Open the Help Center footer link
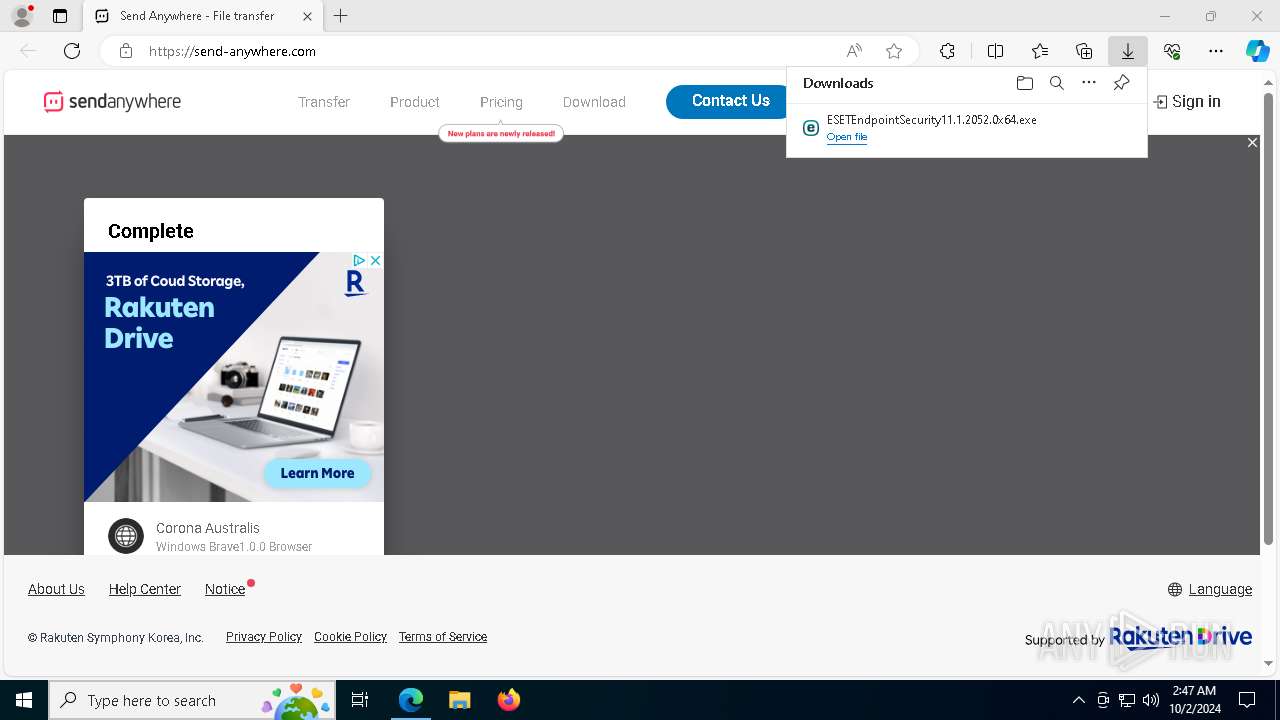Screen dimensions: 1280x720 (x=145, y=589)
